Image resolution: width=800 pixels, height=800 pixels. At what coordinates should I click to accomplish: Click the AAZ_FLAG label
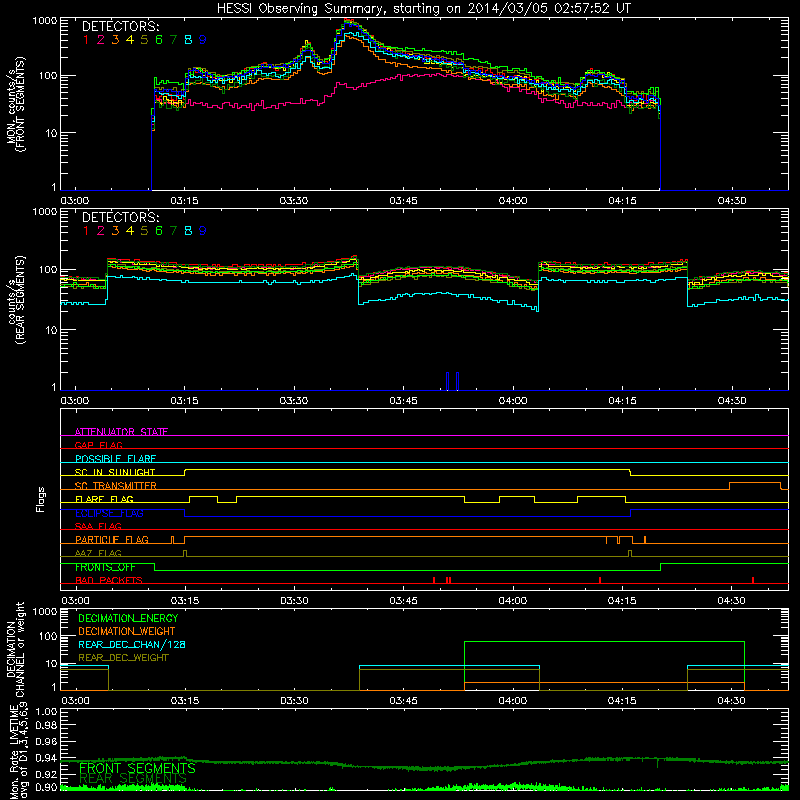pos(98,553)
